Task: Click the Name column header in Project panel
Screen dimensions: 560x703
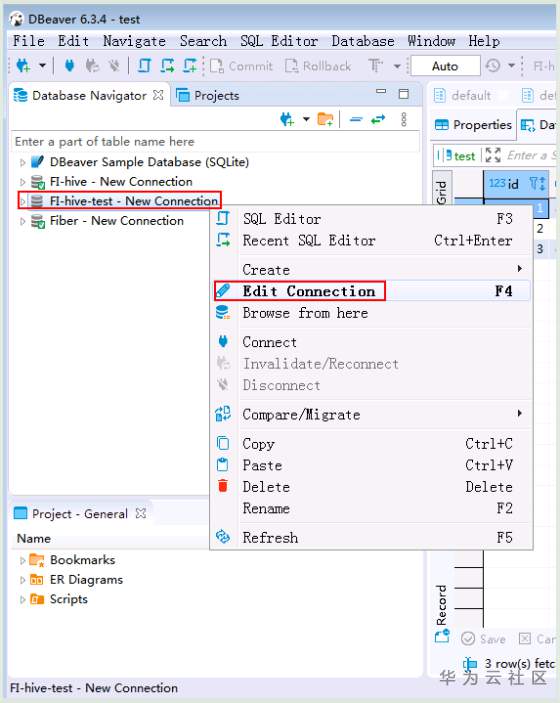Action: pos(34,538)
